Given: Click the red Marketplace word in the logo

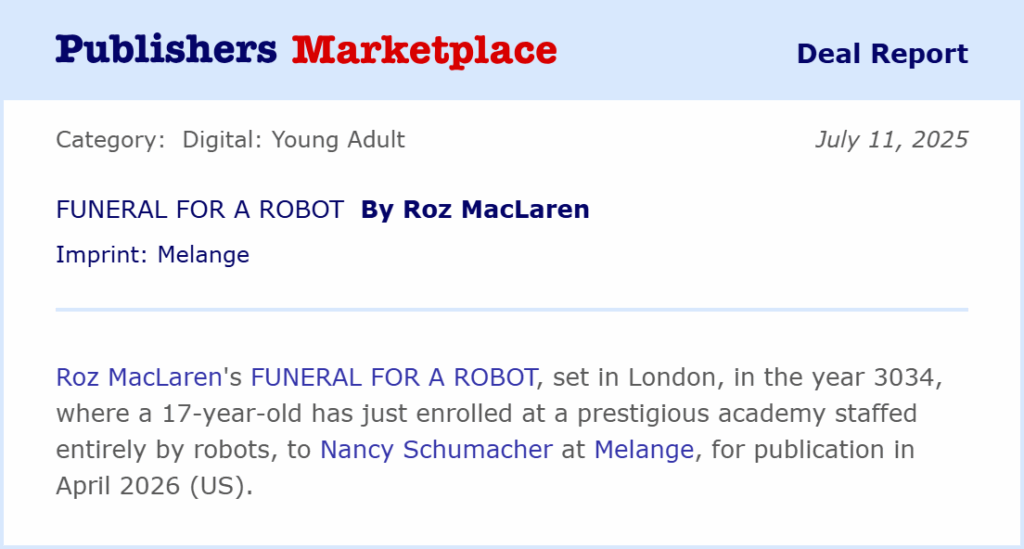Looking at the screenshot, I should (x=424, y=50).
